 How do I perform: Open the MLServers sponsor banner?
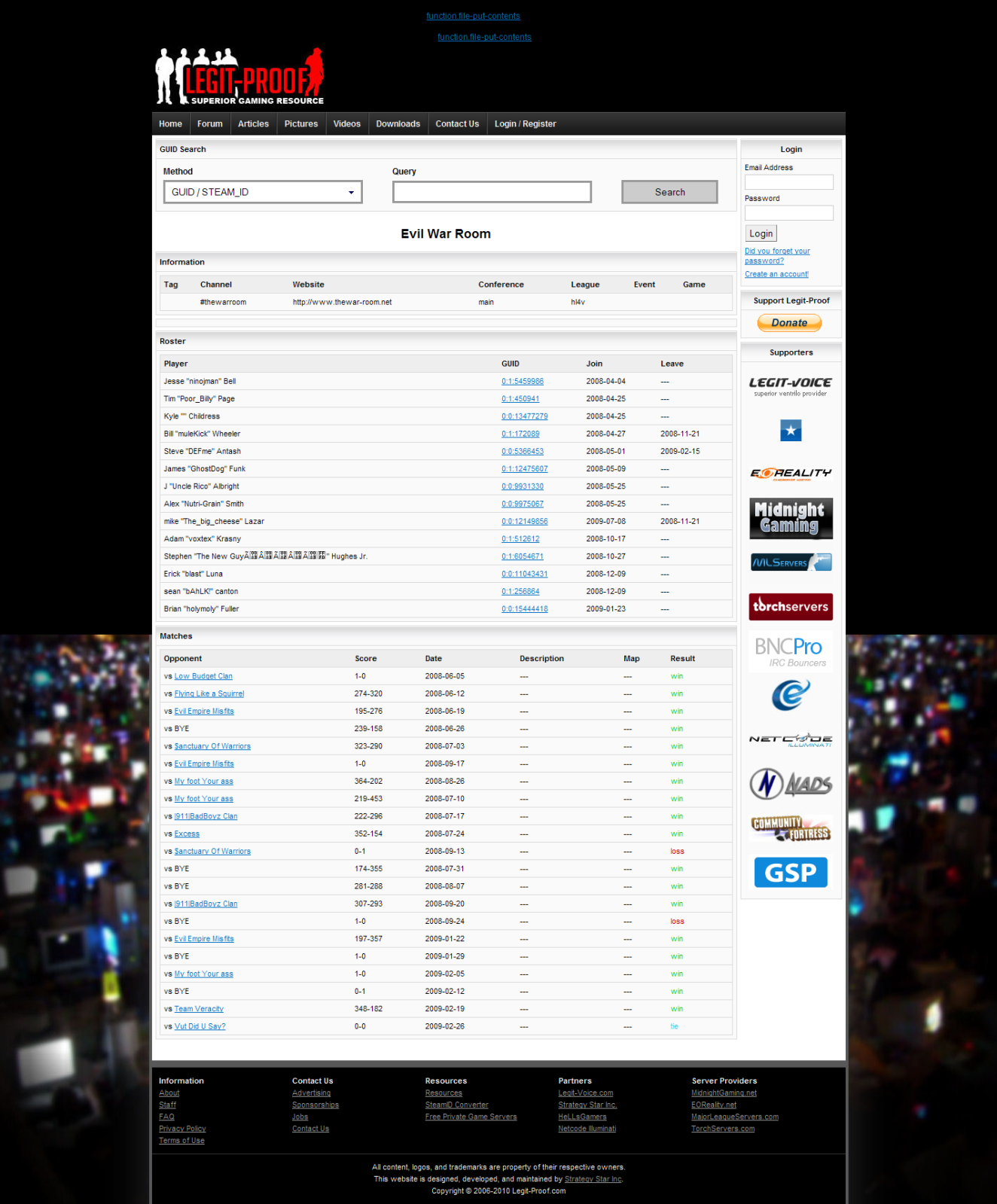coord(790,562)
